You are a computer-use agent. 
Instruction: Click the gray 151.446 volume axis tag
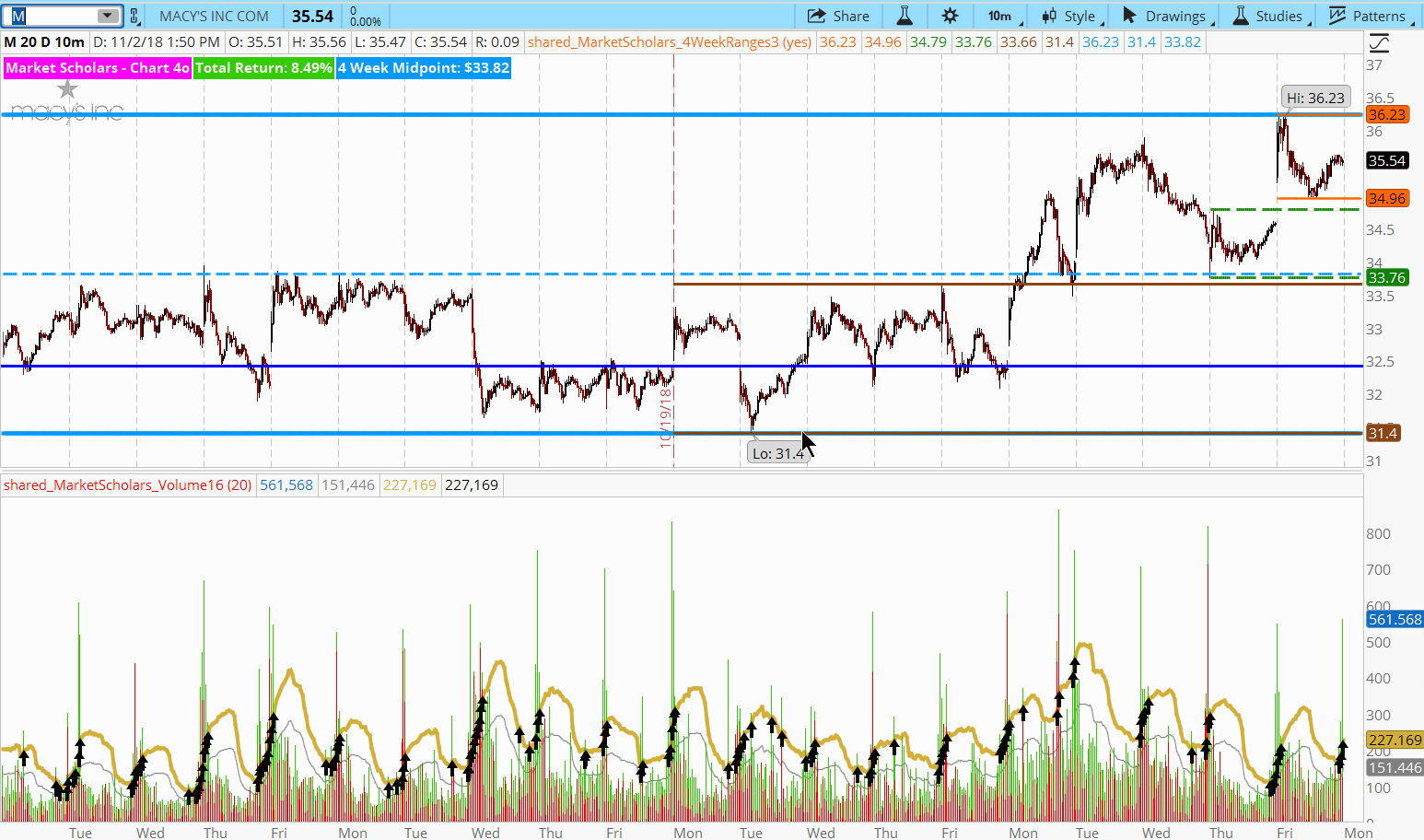coord(1395,767)
